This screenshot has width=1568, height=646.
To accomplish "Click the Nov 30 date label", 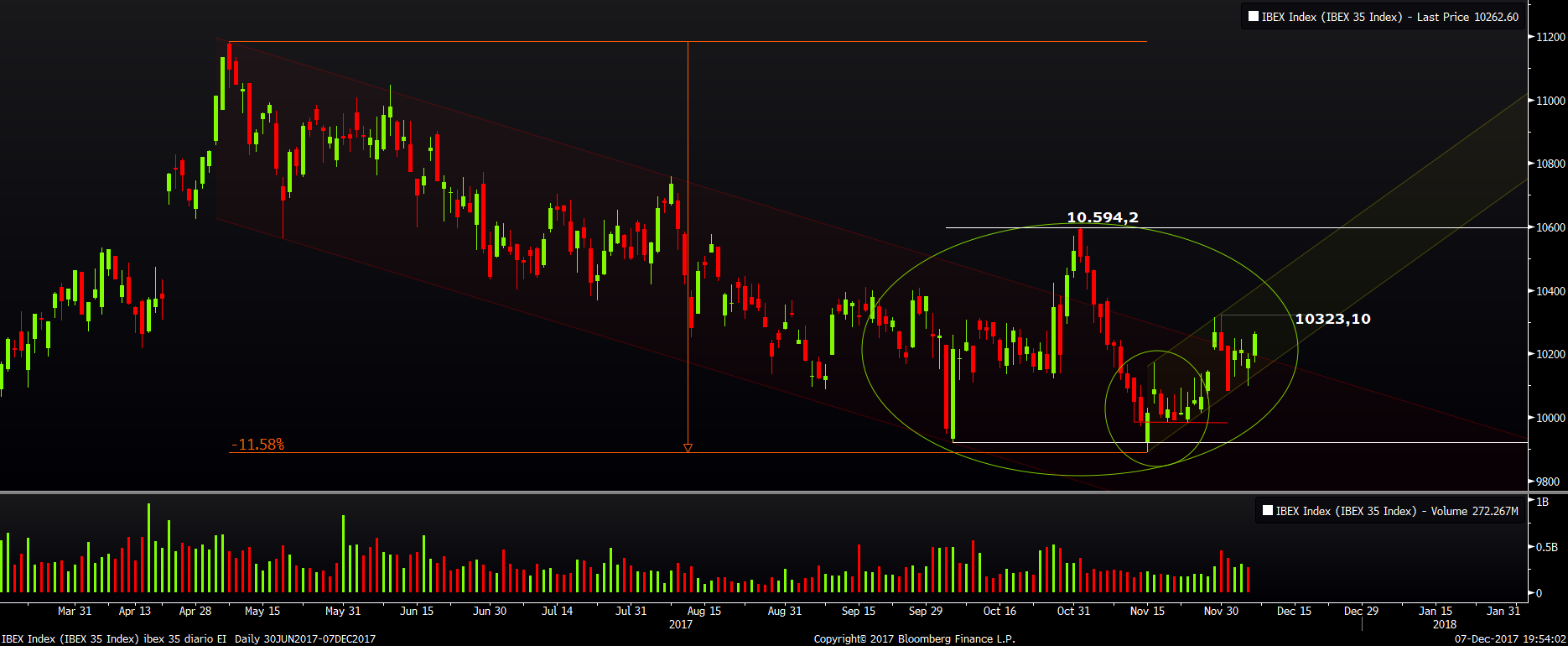I will [1221, 611].
